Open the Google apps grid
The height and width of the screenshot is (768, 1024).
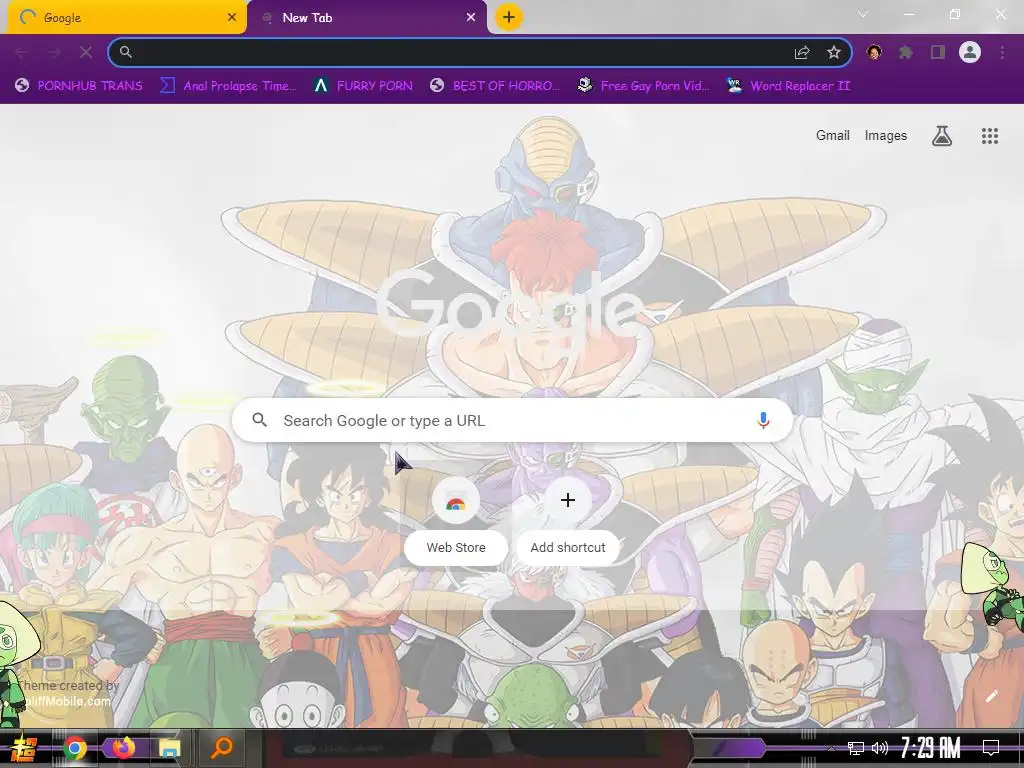click(x=990, y=136)
